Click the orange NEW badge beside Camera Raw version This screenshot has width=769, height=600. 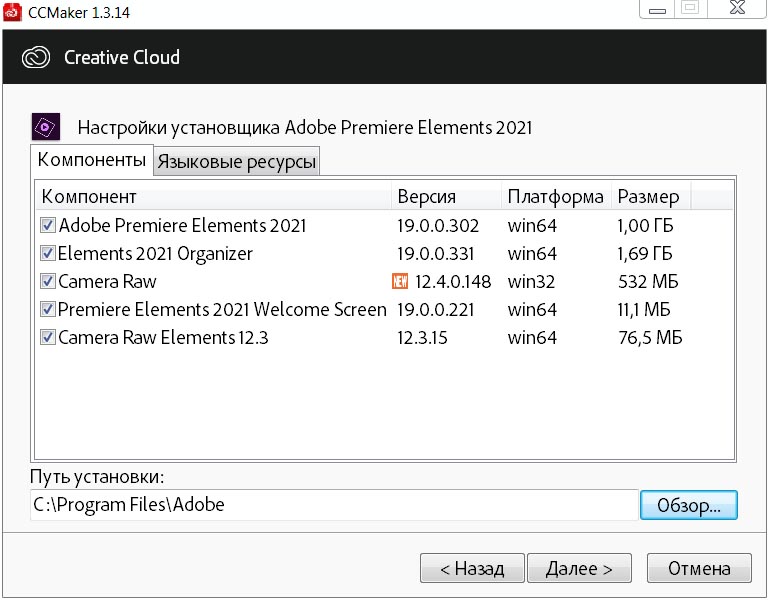pyautogui.click(x=400, y=282)
